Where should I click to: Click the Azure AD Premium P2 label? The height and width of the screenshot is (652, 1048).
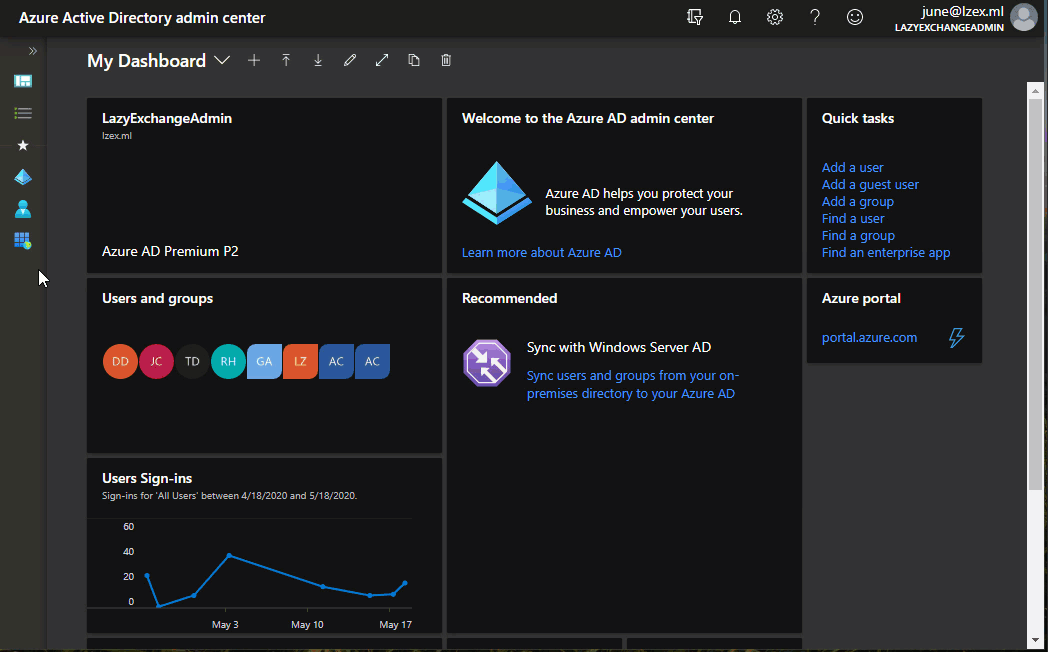pyautogui.click(x=170, y=252)
